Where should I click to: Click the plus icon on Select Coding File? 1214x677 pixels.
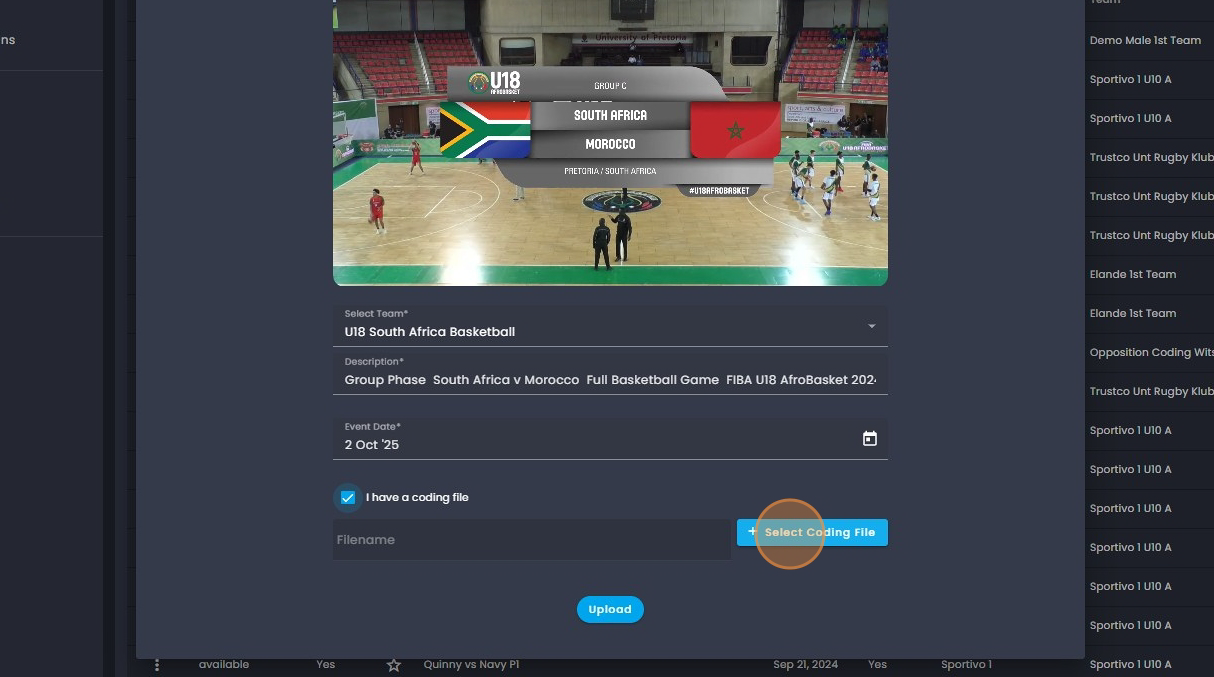pos(752,532)
